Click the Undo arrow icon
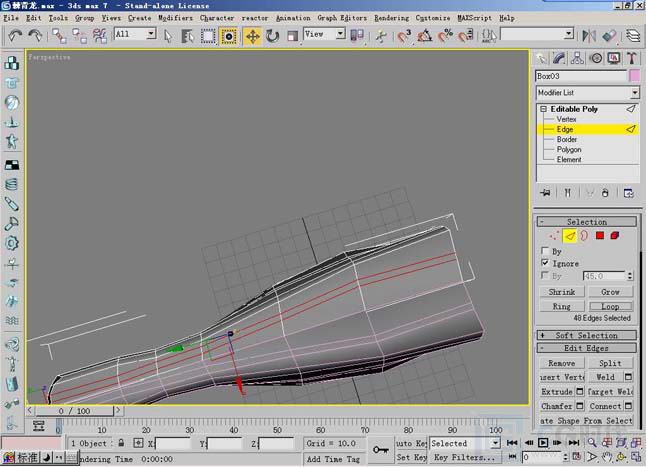 16,36
